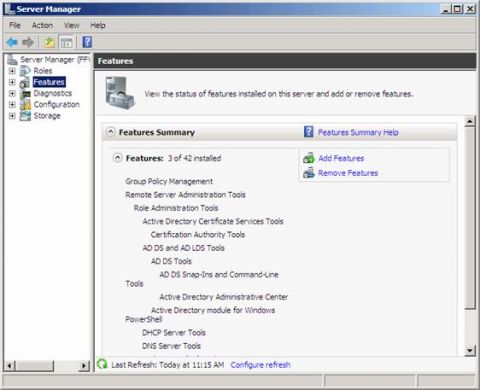Select Roles in the console tree

pyautogui.click(x=43, y=71)
